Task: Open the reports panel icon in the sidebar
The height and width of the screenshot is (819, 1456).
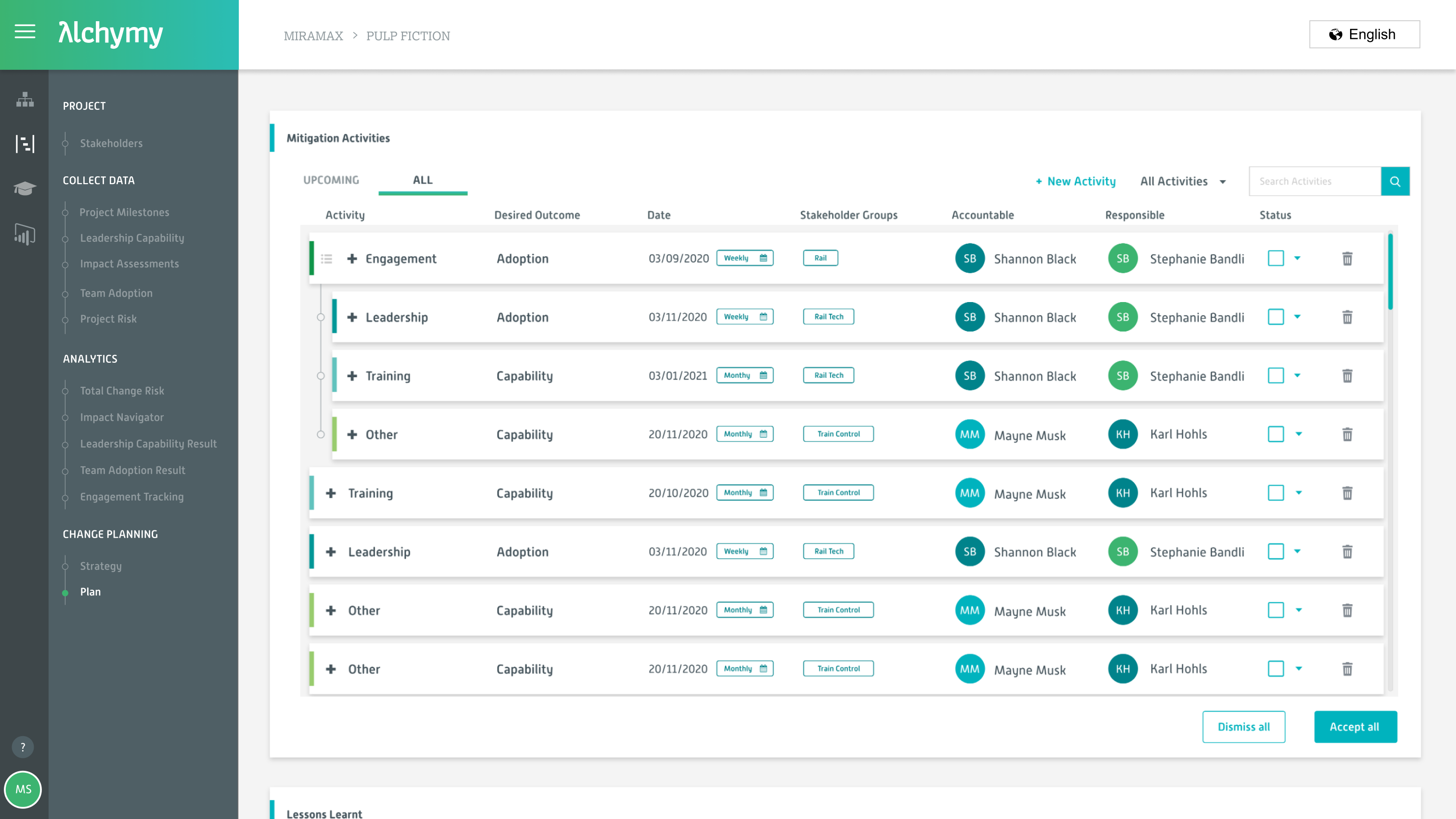Action: pos(24,144)
